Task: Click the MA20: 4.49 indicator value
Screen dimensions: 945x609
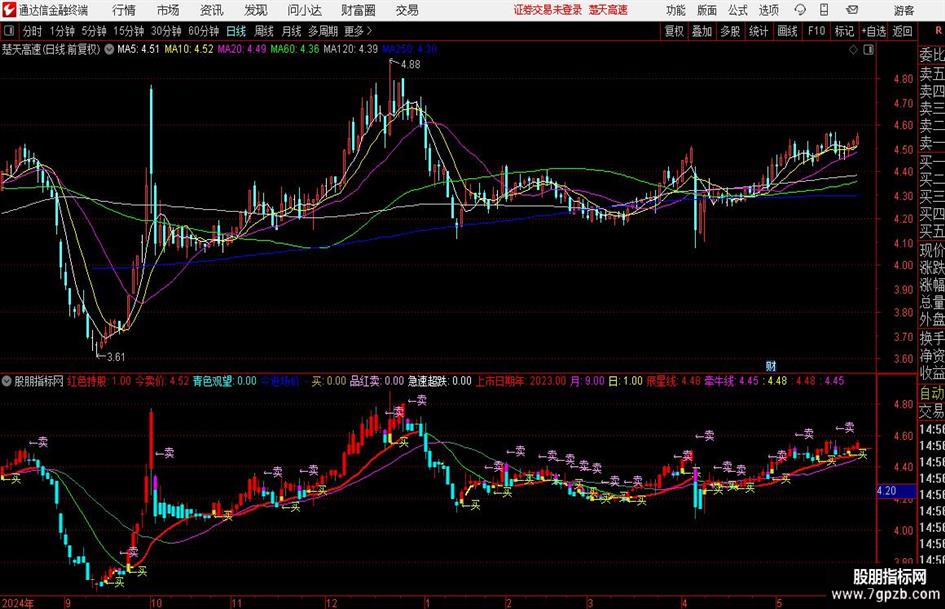Action: tap(242, 49)
